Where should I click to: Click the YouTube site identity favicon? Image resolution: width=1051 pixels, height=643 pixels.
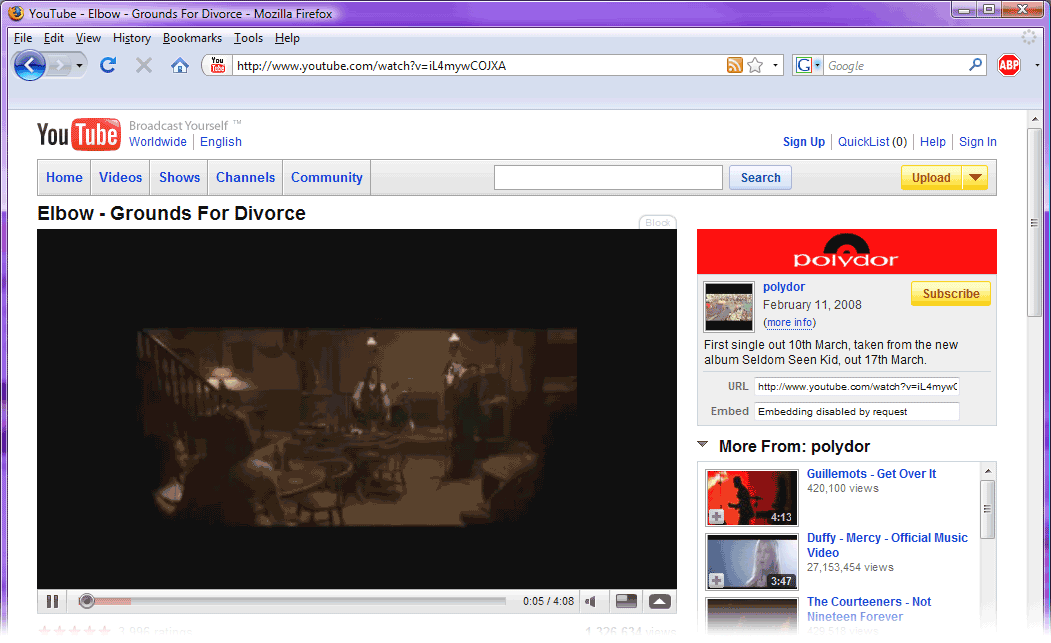[x=218, y=65]
